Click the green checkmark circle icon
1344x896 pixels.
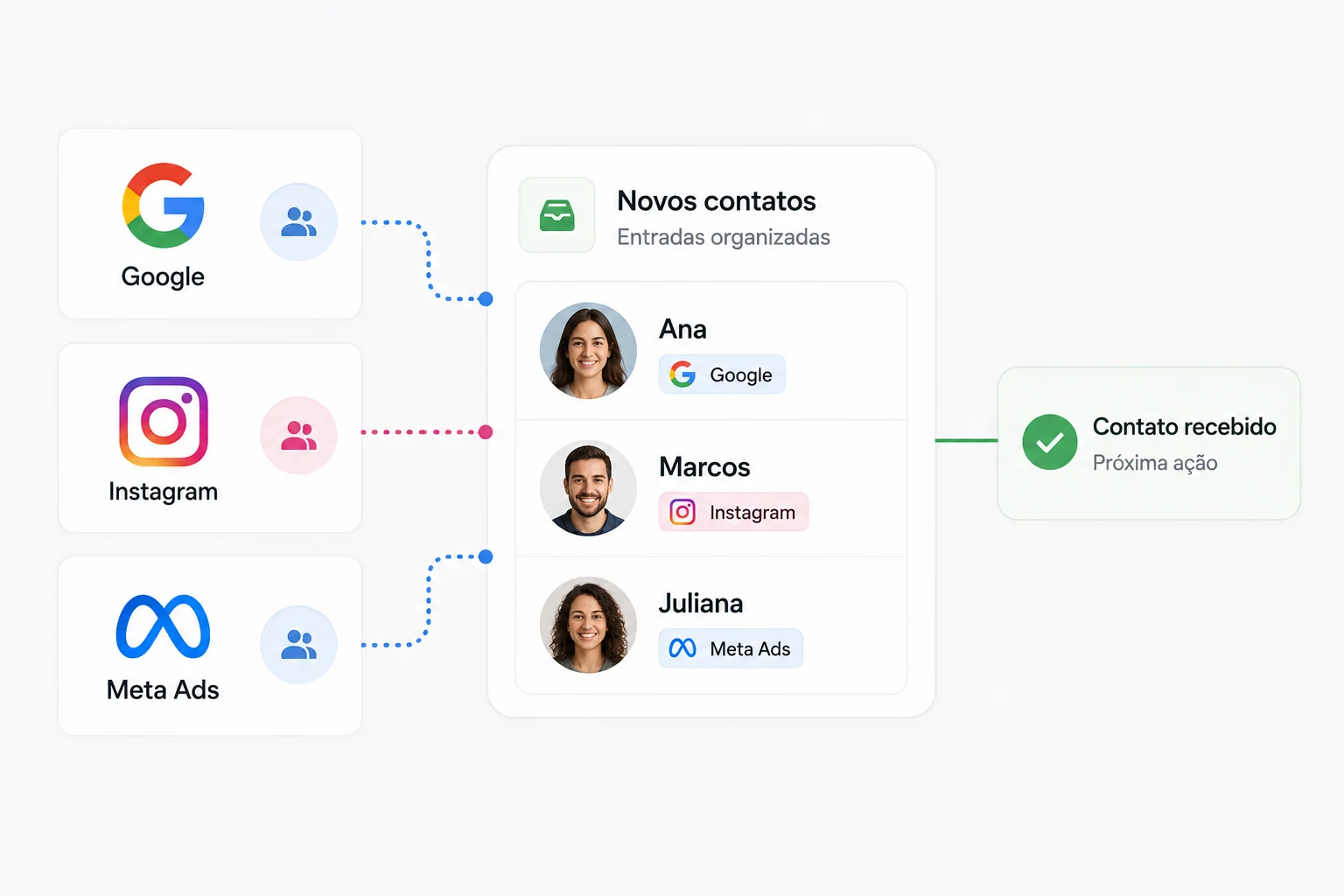[x=1050, y=442]
